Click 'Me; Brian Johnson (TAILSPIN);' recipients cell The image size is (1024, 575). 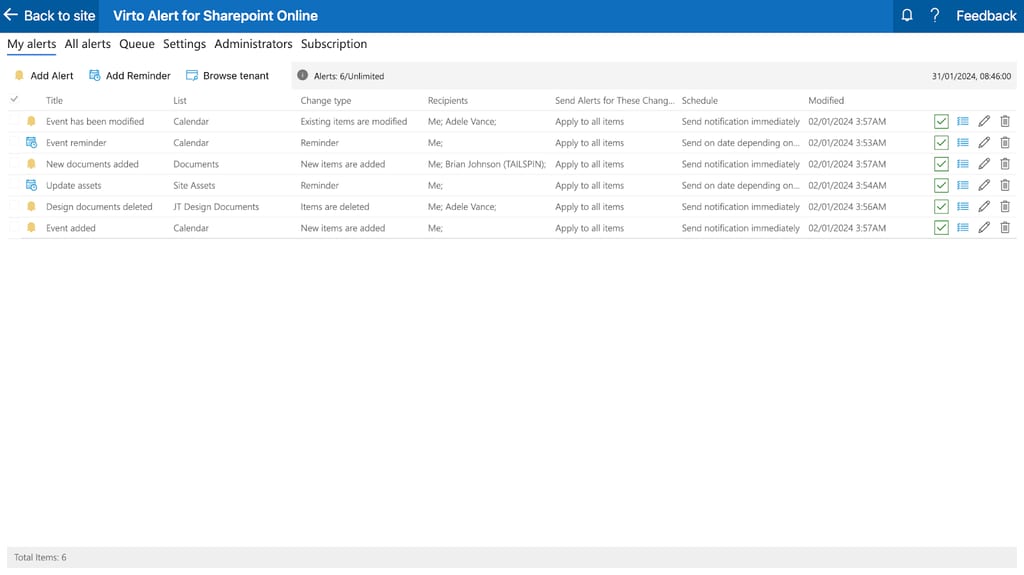tap(487, 164)
